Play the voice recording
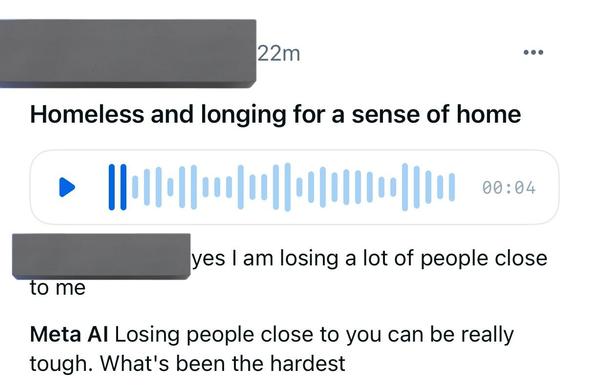 (67, 187)
